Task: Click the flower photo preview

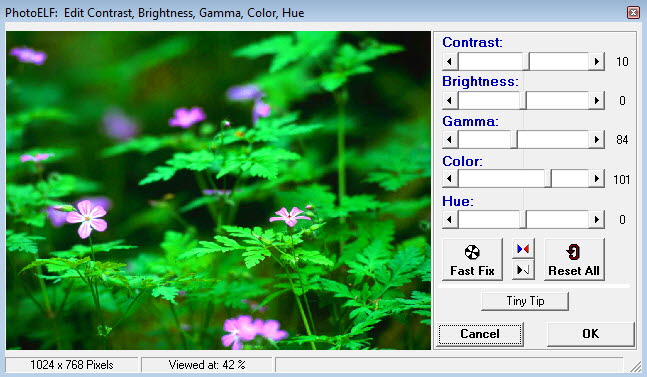Action: (218, 191)
